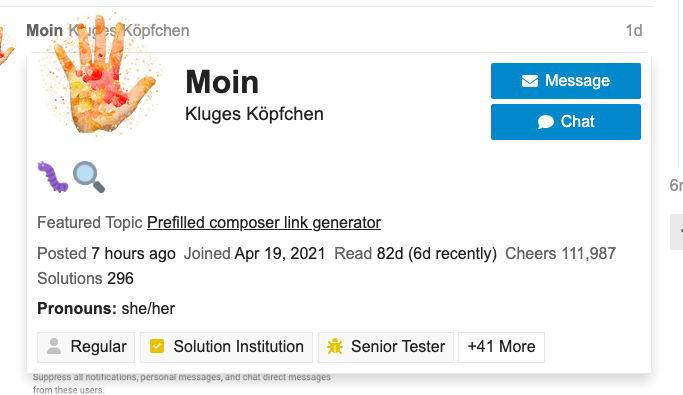This screenshot has height=395, width=683.
Task: Click the Cheers 111,987 stat
Action: point(560,253)
